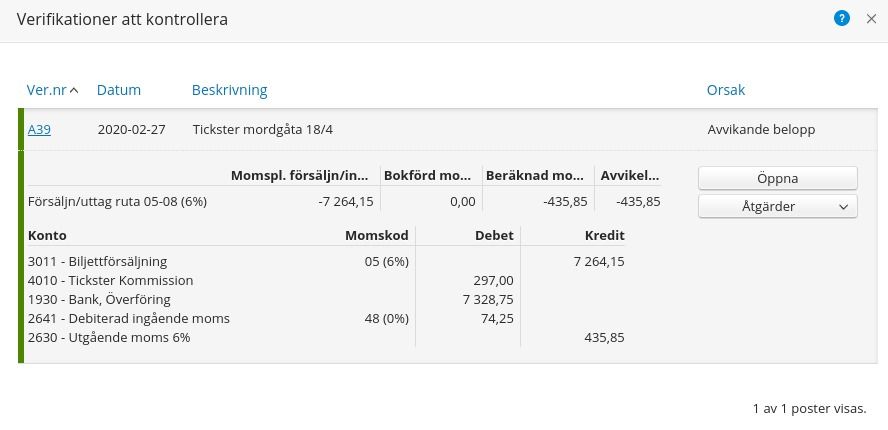Select row 2641 - Debiterad ingående moms
This screenshot has height=430, width=888.
(129, 318)
